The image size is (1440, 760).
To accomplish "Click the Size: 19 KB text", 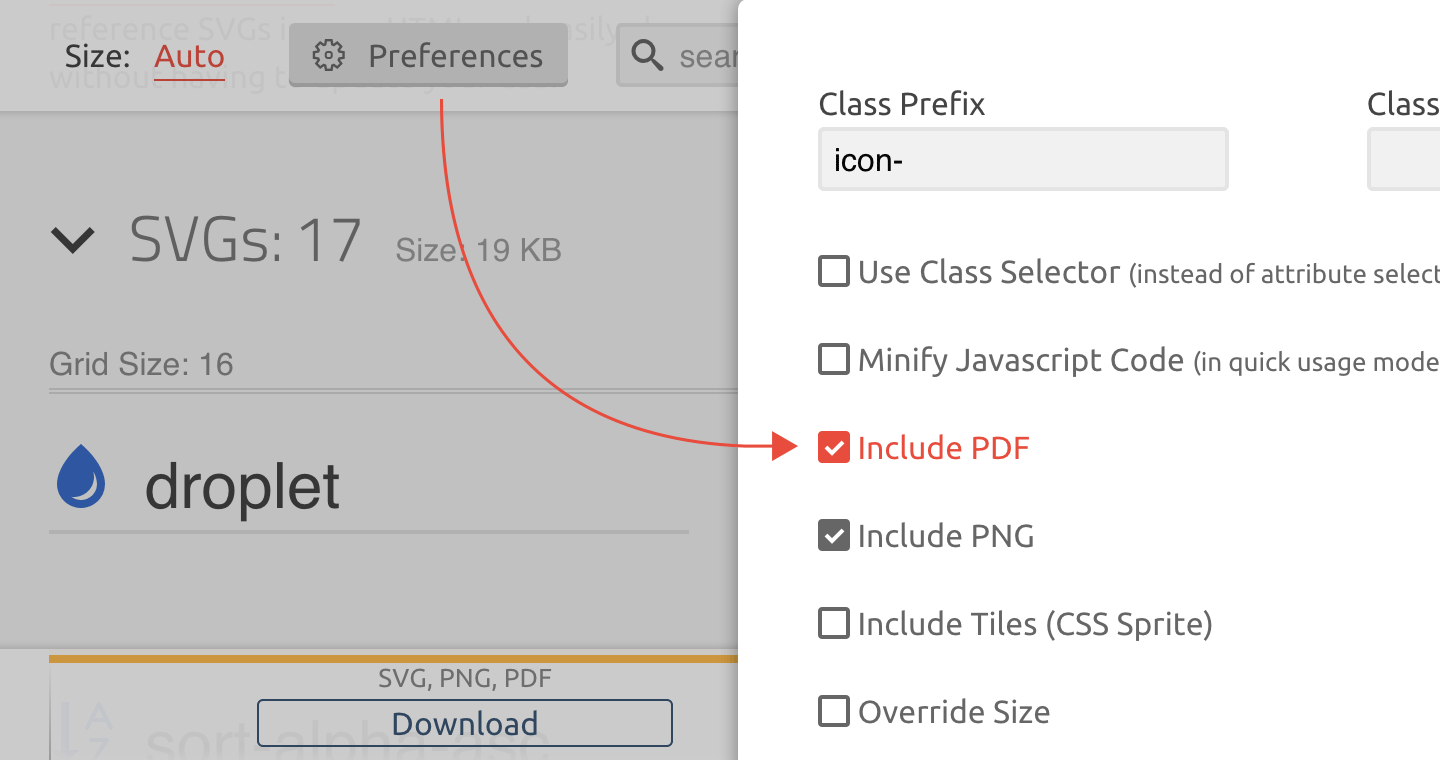I will pos(478,250).
